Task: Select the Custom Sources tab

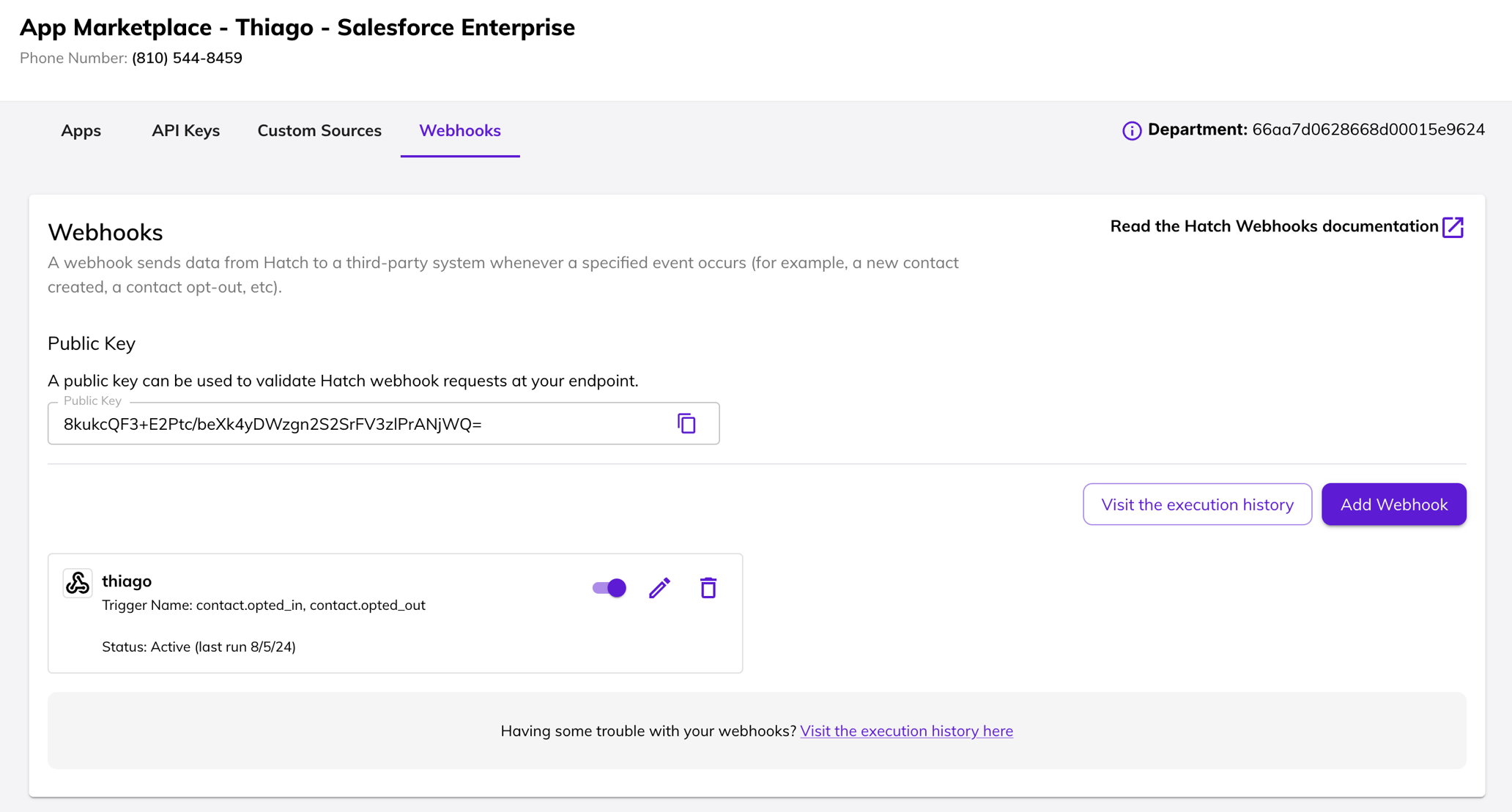Action: 319,131
